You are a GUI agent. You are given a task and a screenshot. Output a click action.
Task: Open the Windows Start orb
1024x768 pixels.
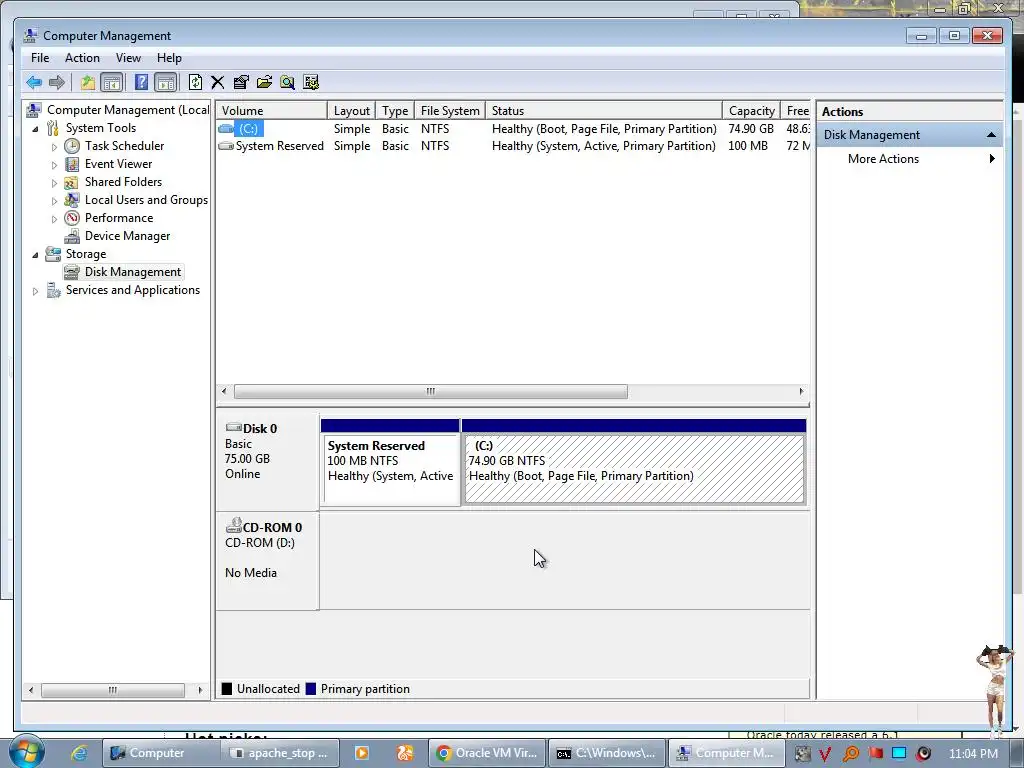point(26,752)
